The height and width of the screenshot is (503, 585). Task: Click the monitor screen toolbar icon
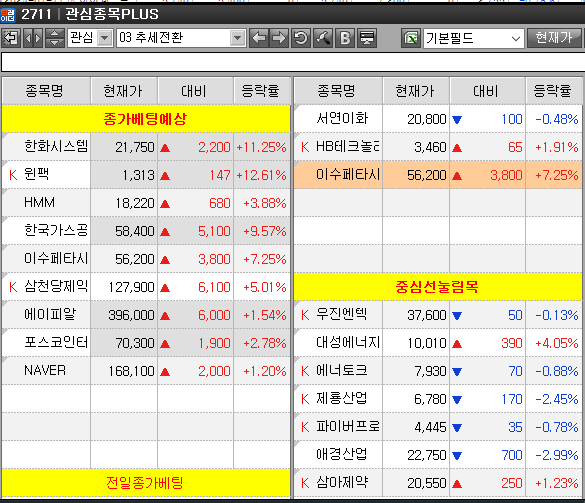click(x=367, y=38)
